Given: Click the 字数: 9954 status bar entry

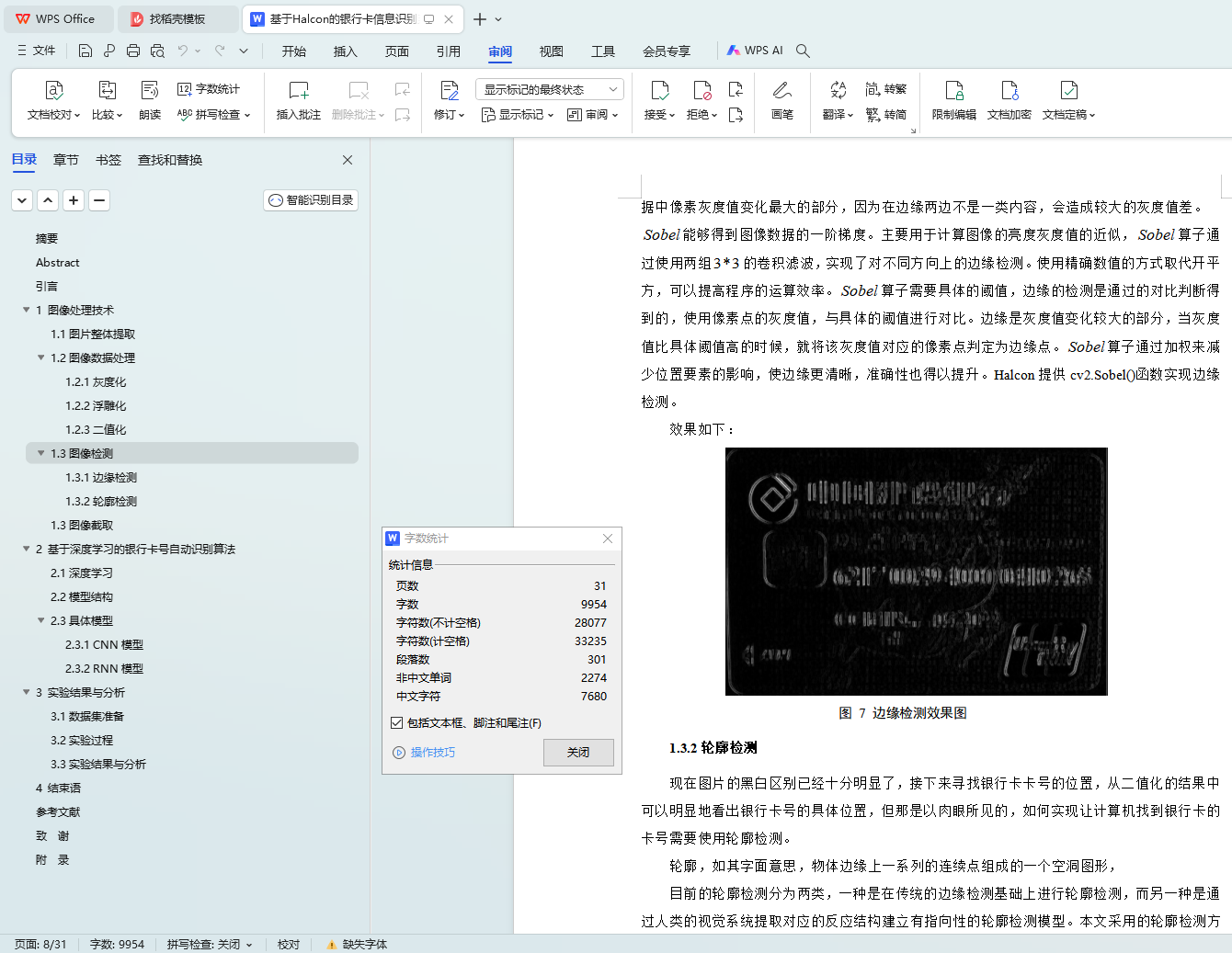Looking at the screenshot, I should 117,944.
